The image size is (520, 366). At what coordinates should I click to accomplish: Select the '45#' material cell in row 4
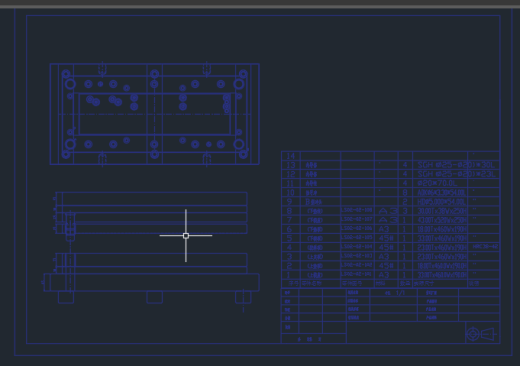click(386, 247)
